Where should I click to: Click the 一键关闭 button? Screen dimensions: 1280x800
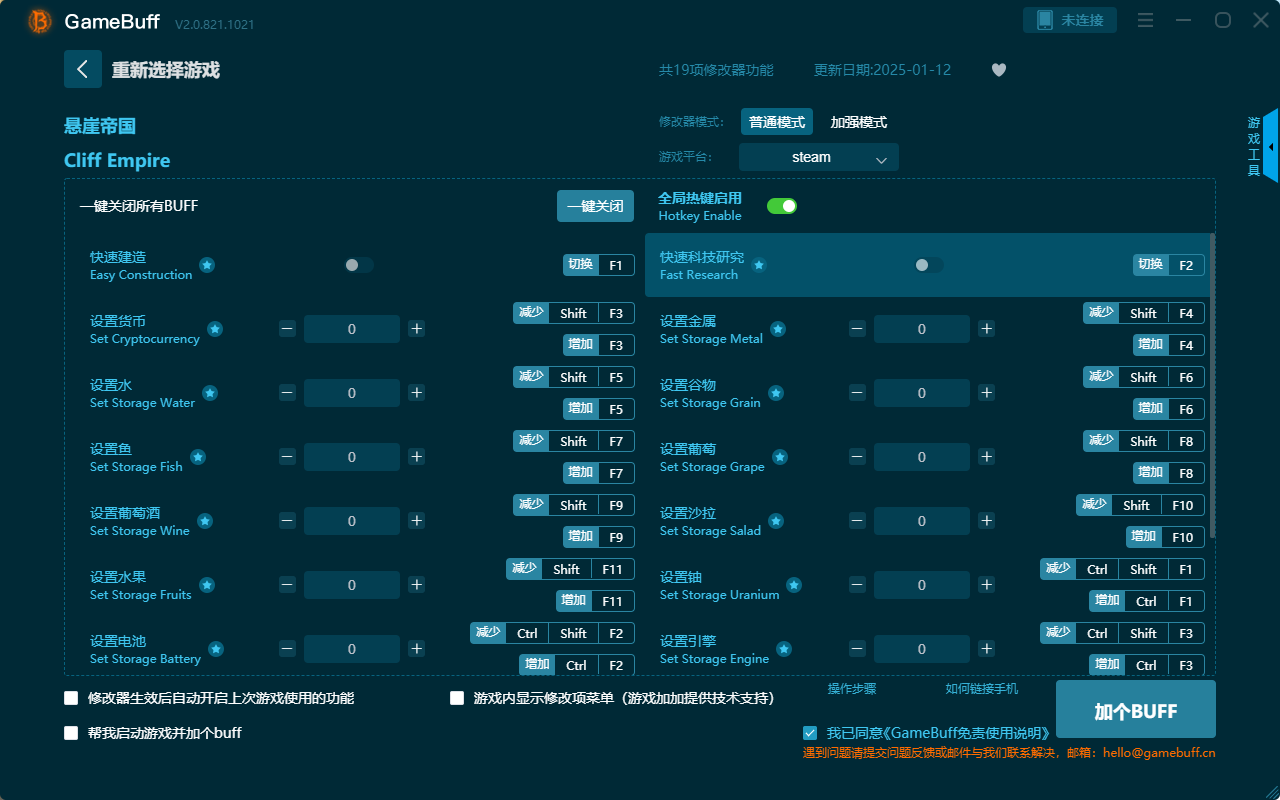595,205
